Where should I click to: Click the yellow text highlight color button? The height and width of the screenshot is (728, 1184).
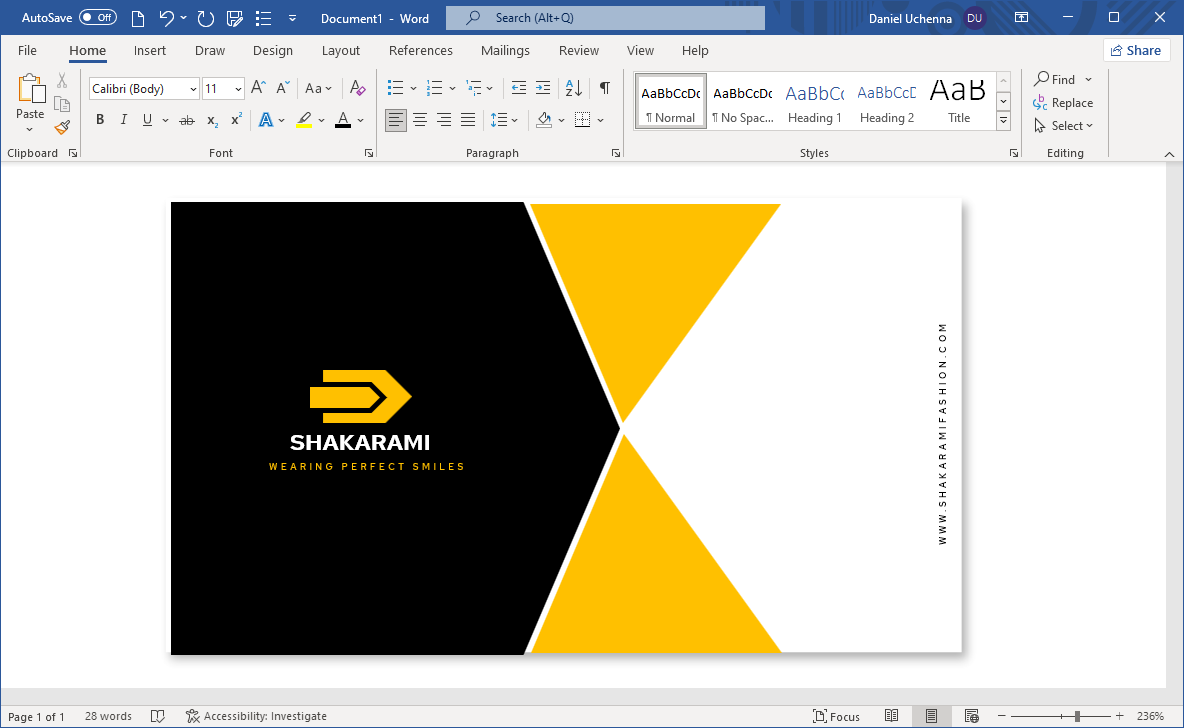(304, 120)
